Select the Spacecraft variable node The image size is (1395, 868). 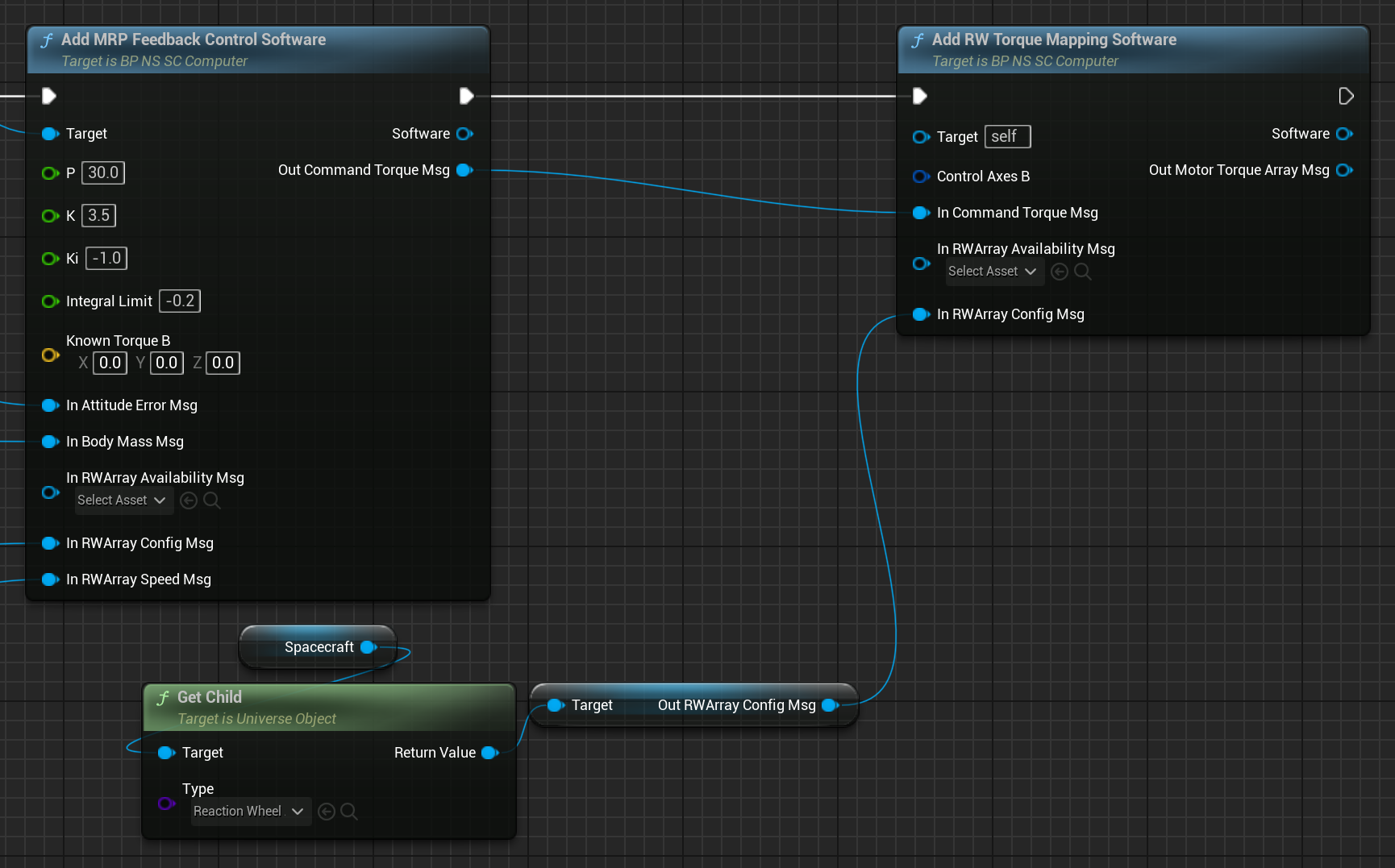319,647
